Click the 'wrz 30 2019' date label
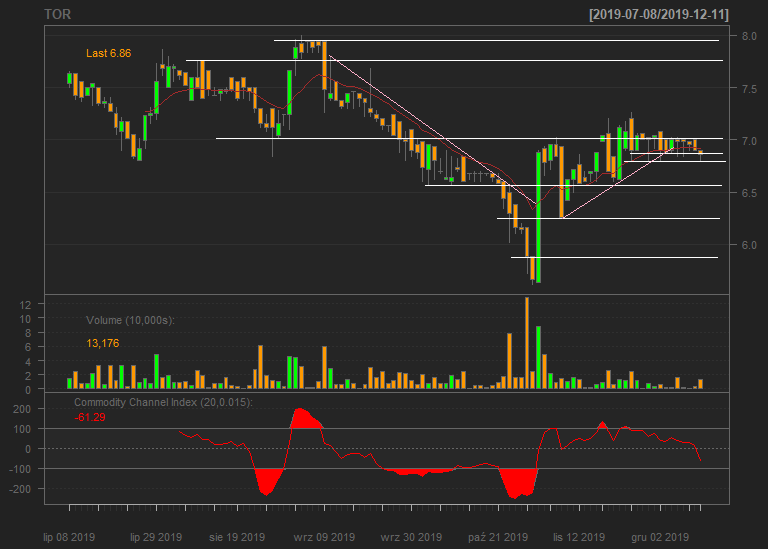Image resolution: width=768 pixels, height=549 pixels. click(x=411, y=537)
